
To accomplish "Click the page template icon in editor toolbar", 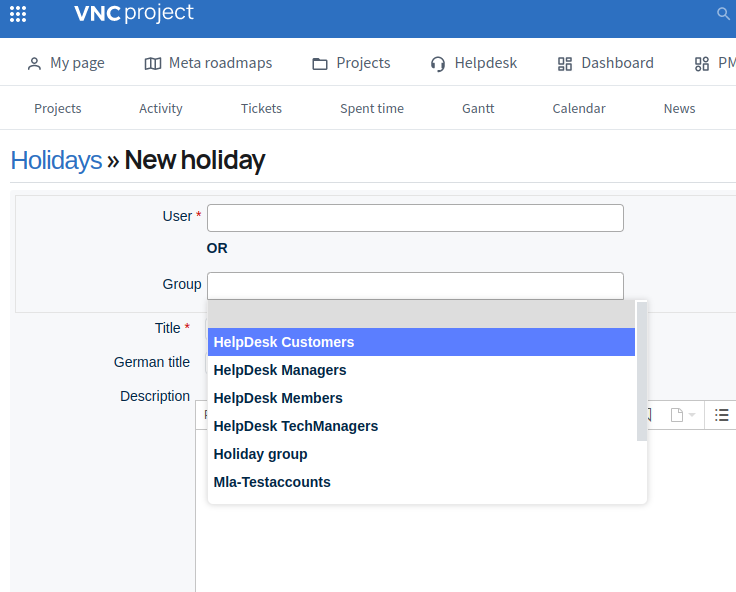I will pos(677,415).
